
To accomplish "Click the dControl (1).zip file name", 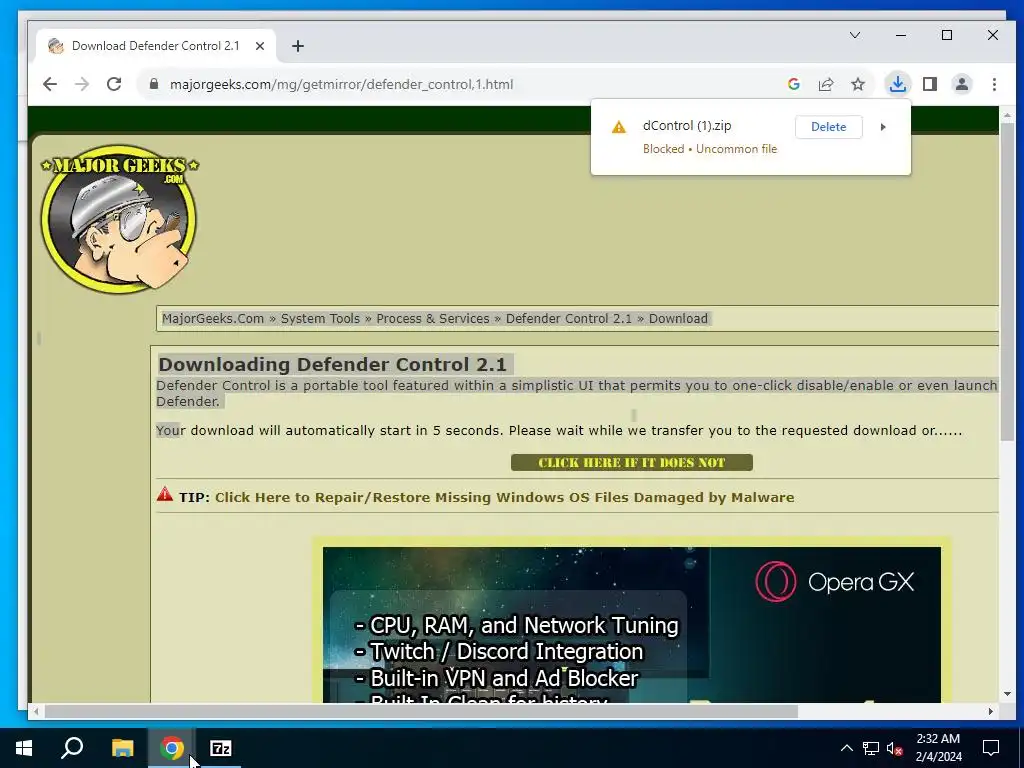I will pos(687,125).
